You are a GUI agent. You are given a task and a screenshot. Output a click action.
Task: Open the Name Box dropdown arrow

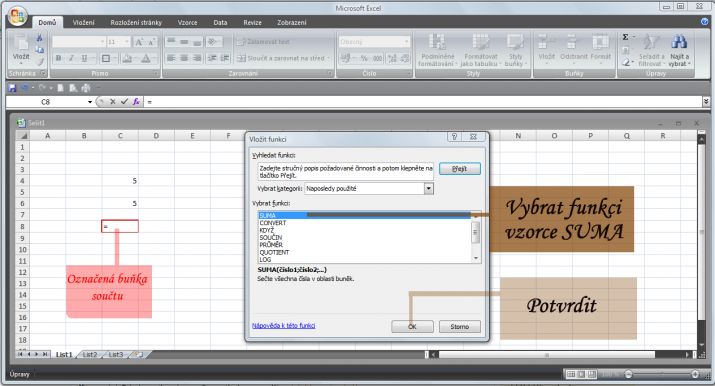point(90,102)
